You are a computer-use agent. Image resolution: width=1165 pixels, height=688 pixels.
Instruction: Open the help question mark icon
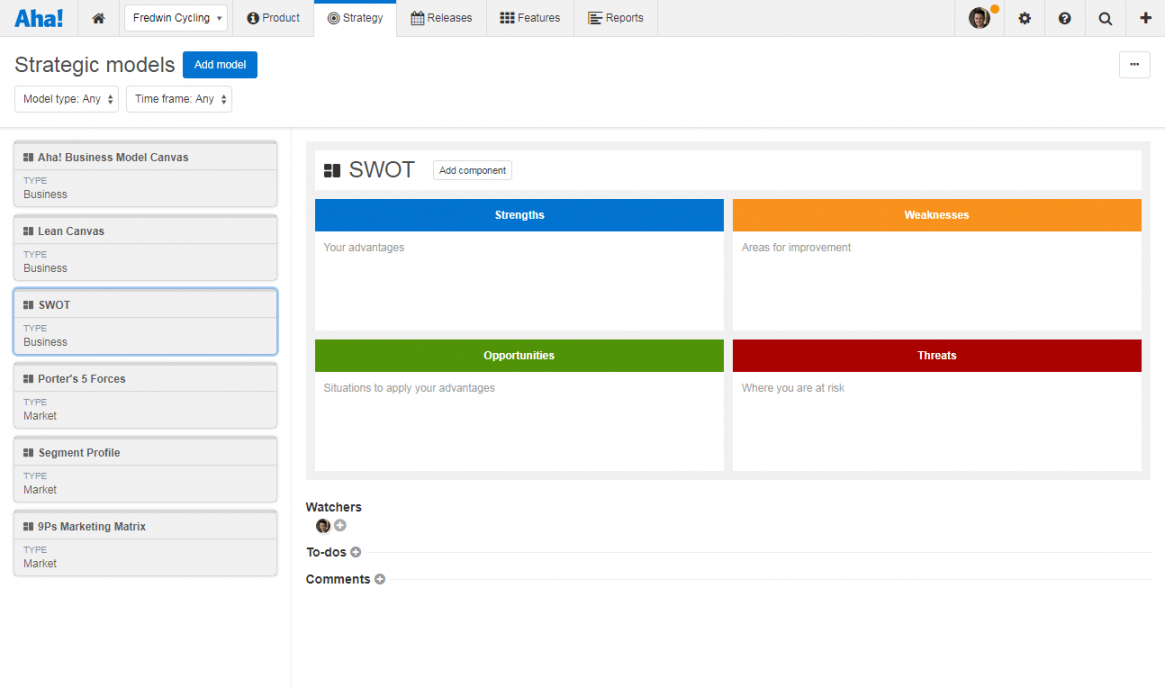(x=1064, y=18)
